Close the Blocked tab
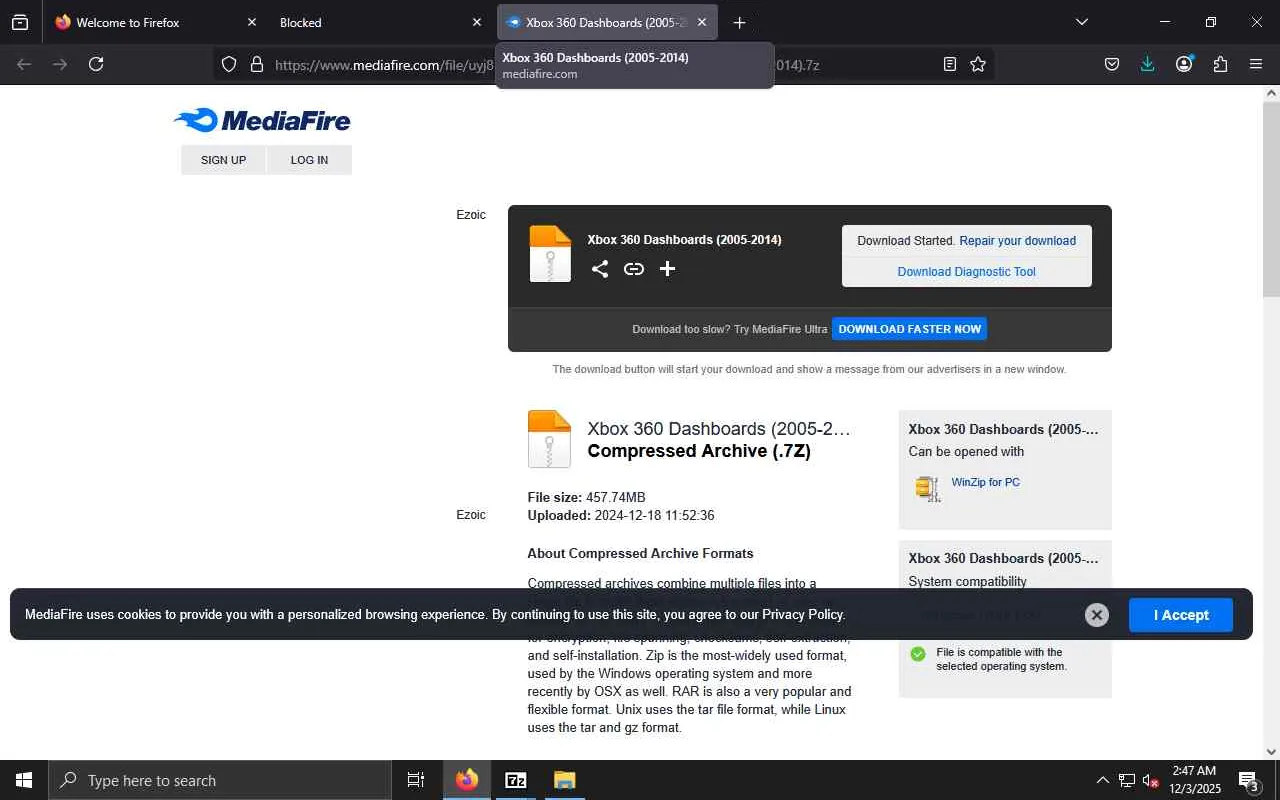Image resolution: width=1280 pixels, height=800 pixels. point(477,22)
